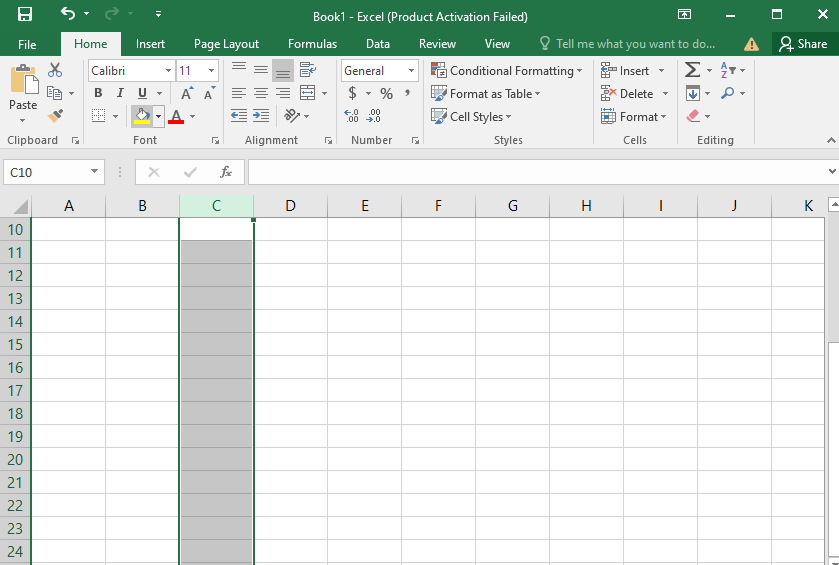Center text horizontally
The height and width of the screenshot is (565, 839).
(x=261, y=93)
